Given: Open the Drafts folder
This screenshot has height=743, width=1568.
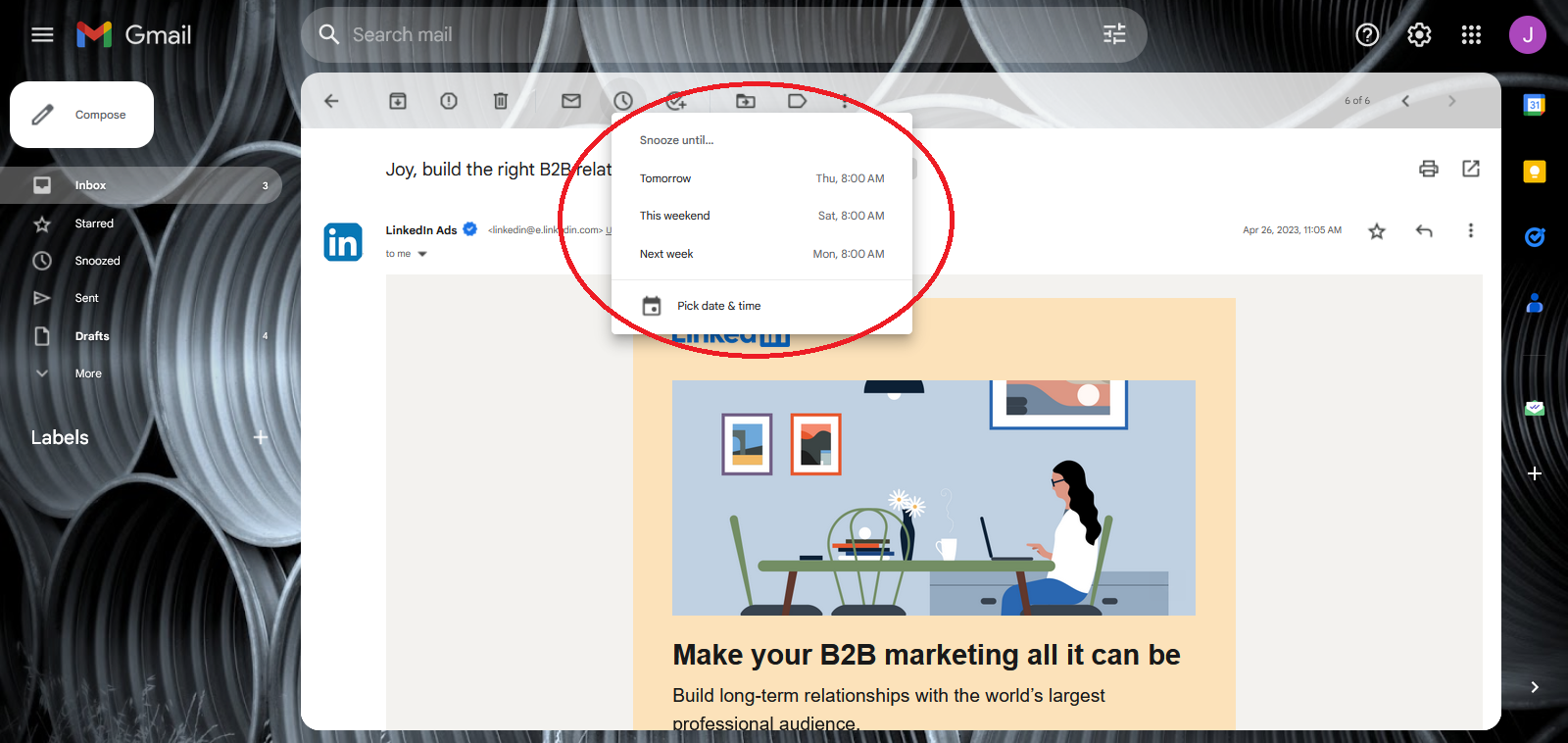Looking at the screenshot, I should pos(141,336).
